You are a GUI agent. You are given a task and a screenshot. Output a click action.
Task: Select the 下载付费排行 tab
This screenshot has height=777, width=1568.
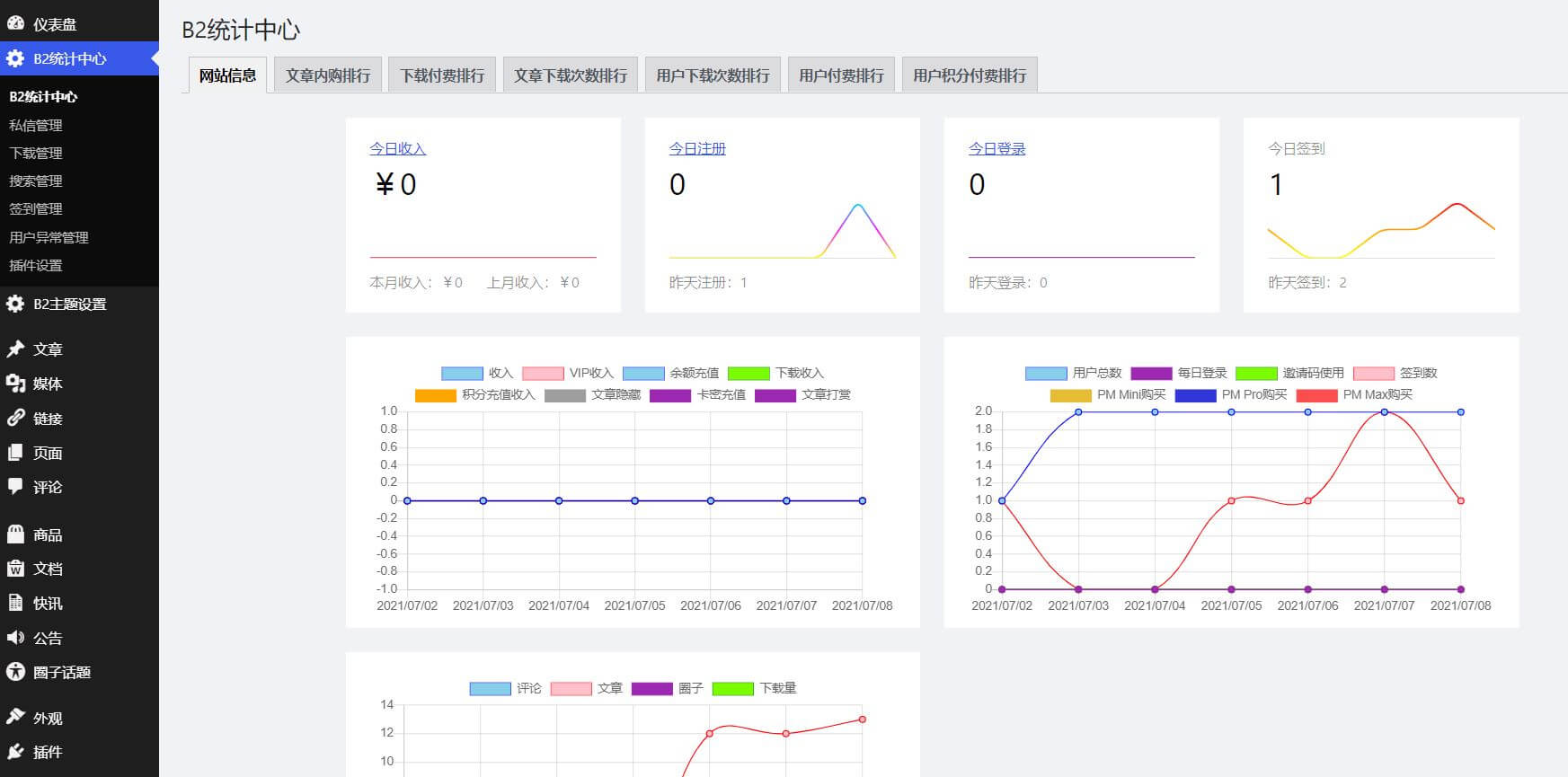[442, 75]
